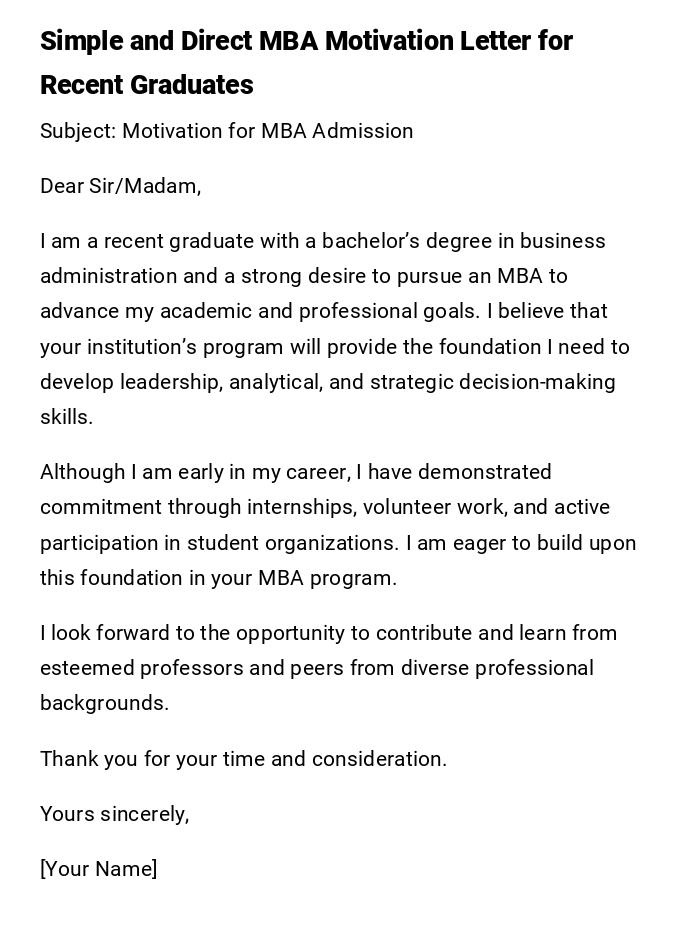The height and width of the screenshot is (931, 700).
Task: Click the "[Your Name]" placeholder
Action: 98,869
